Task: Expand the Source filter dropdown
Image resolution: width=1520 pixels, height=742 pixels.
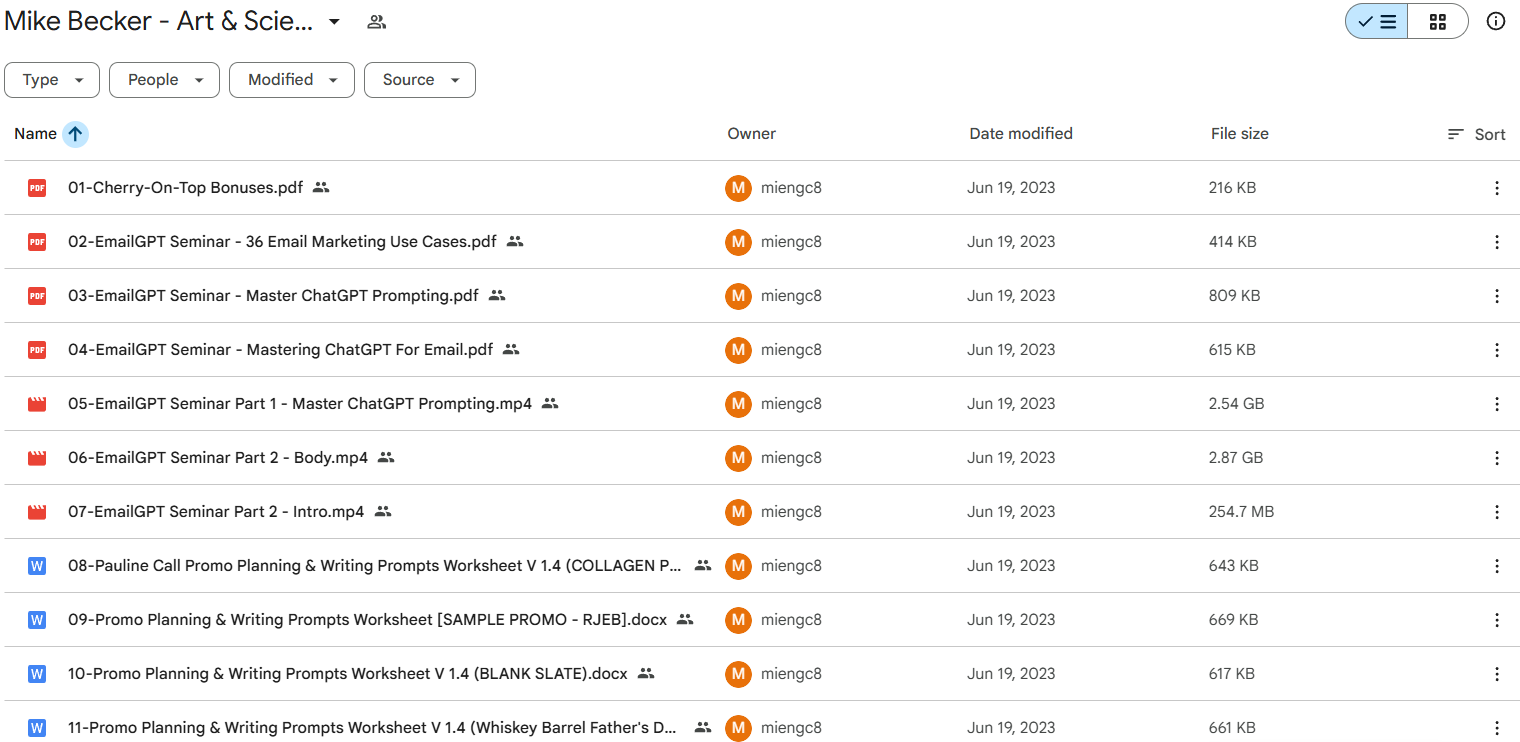Action: 420,80
